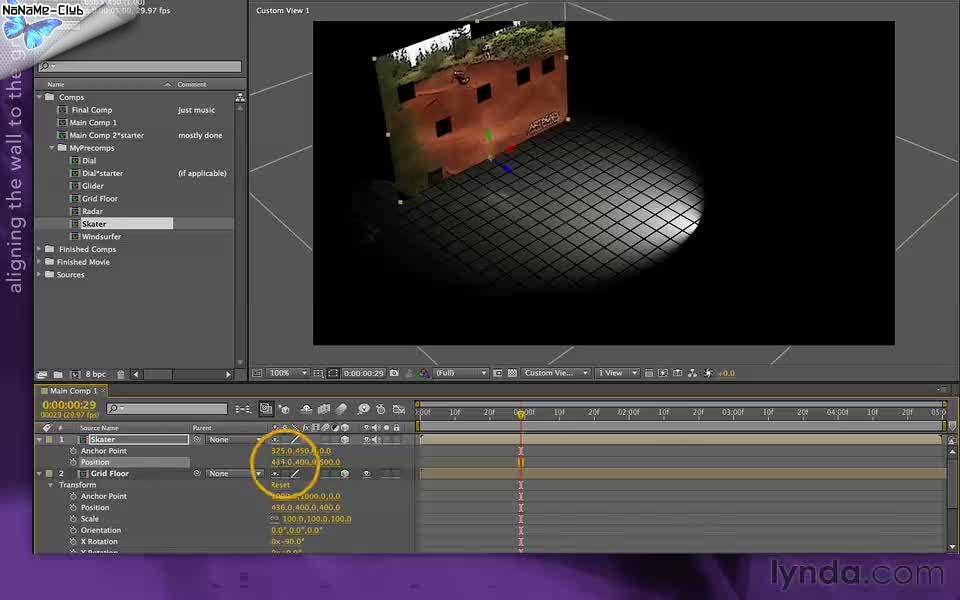
Task: Click Reset link for Grid Floor Transform
Action: (280, 485)
